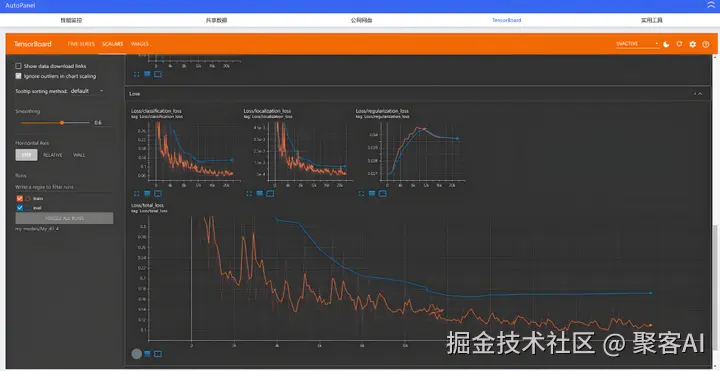Open the TensorBoard tab in AutoPanel
720x371 pixels.
[506, 20]
